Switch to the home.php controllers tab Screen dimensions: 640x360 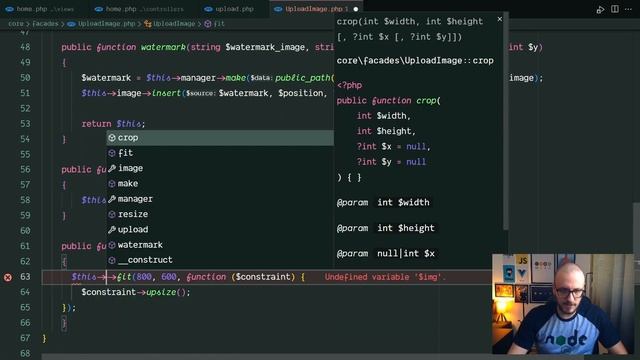(139, 9)
